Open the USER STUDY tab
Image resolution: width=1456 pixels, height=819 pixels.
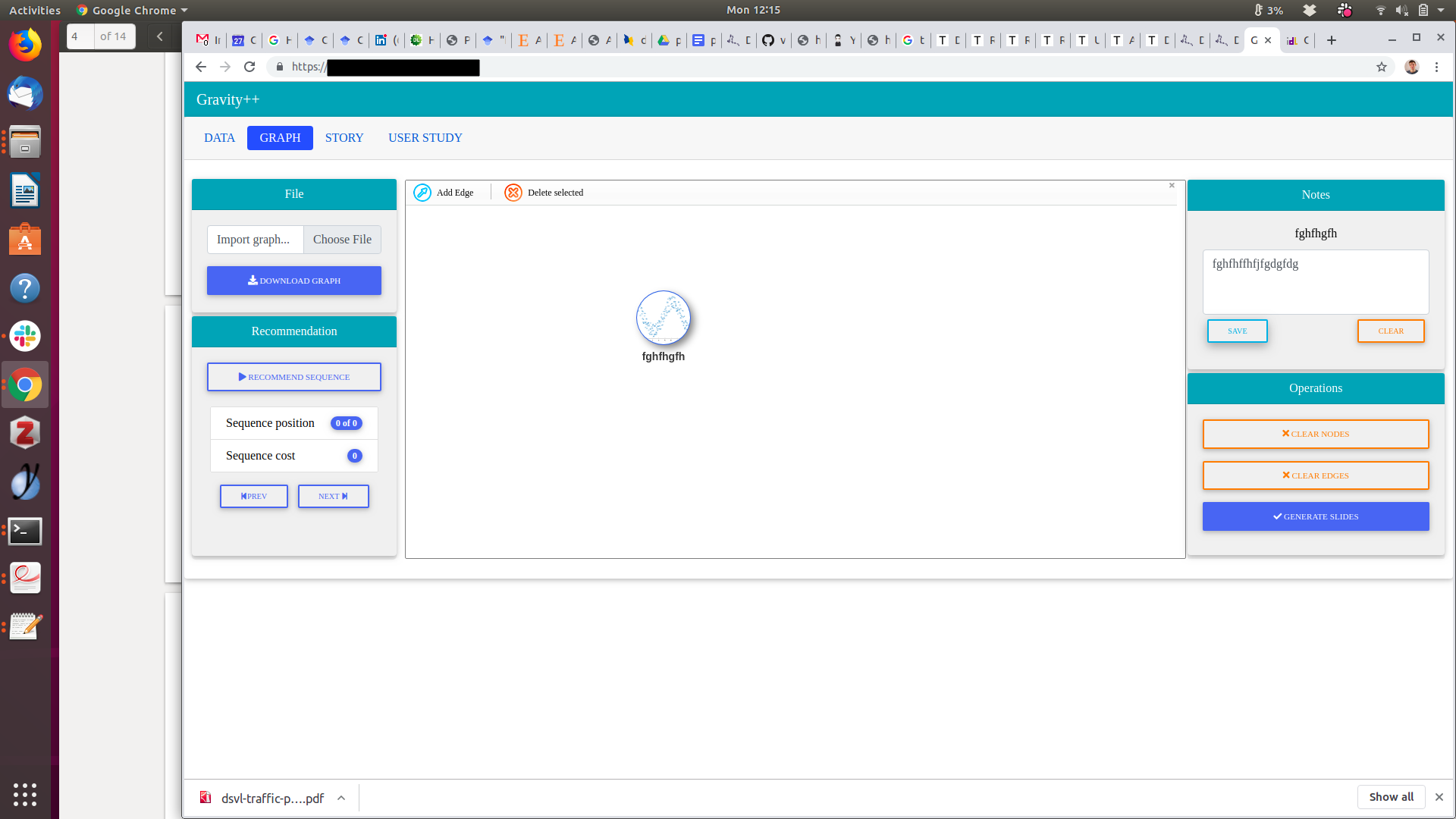click(x=425, y=138)
